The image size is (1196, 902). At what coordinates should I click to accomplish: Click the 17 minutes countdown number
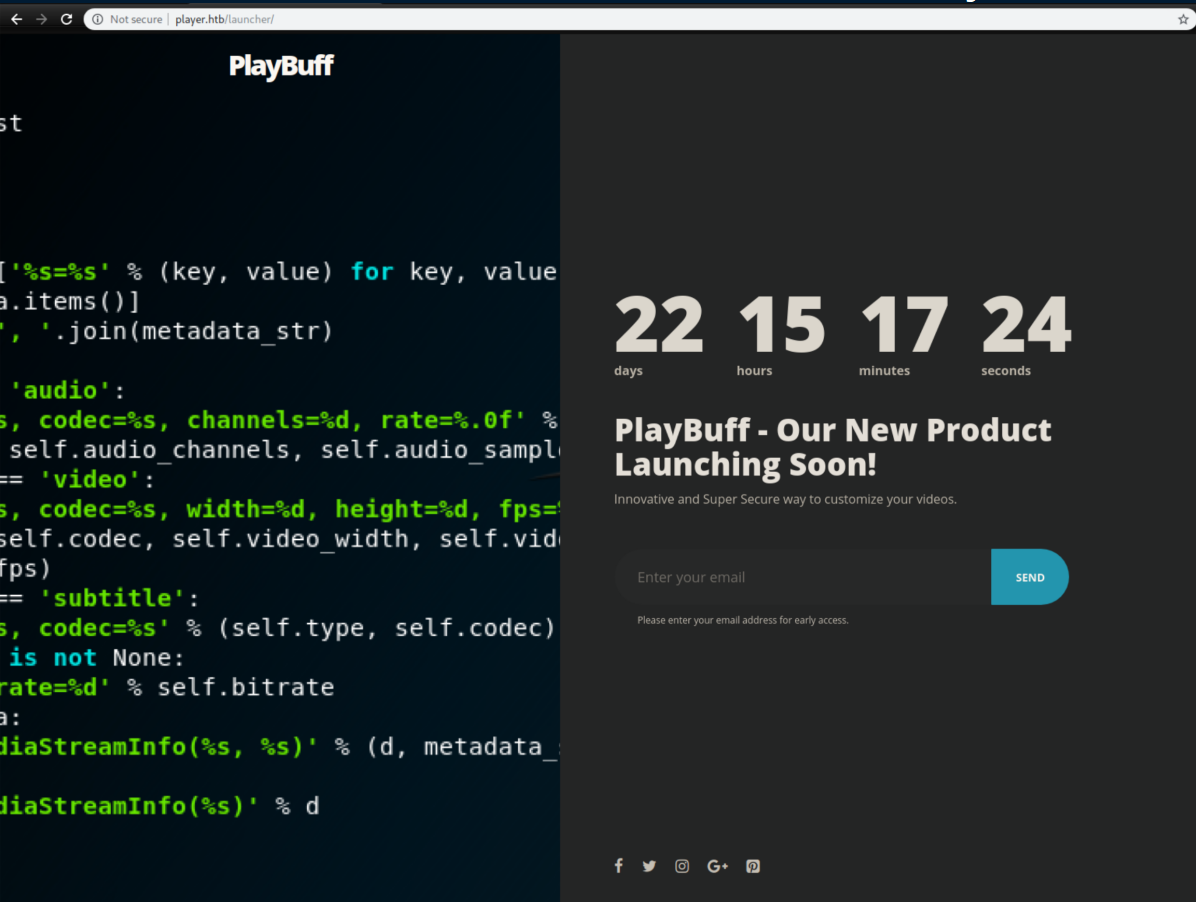[903, 325]
